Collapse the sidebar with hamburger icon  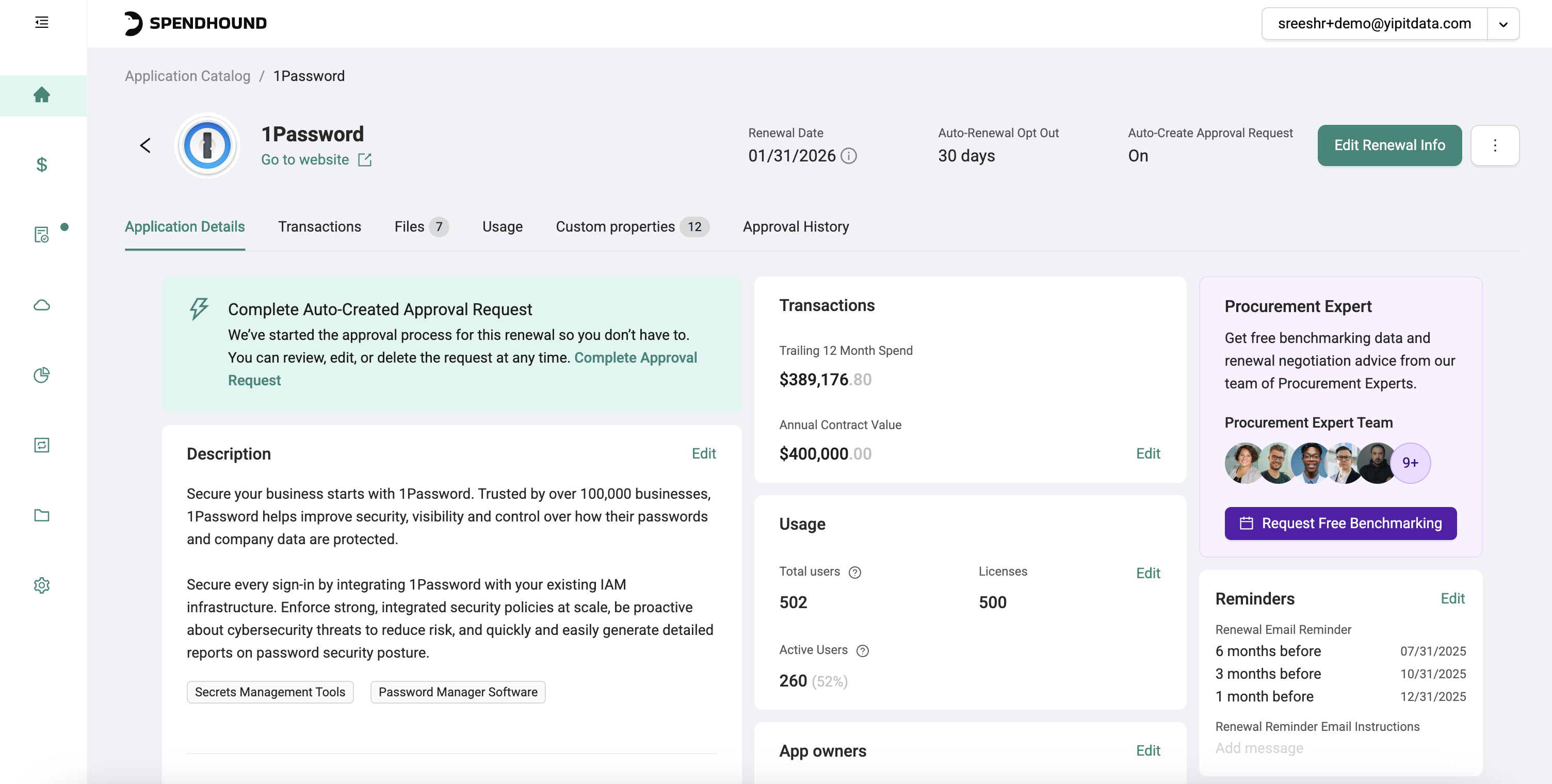coord(42,23)
